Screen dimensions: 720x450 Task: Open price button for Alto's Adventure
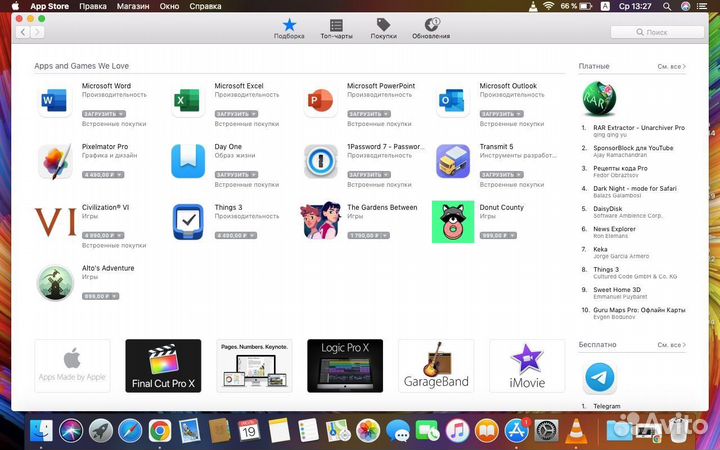coord(101,297)
